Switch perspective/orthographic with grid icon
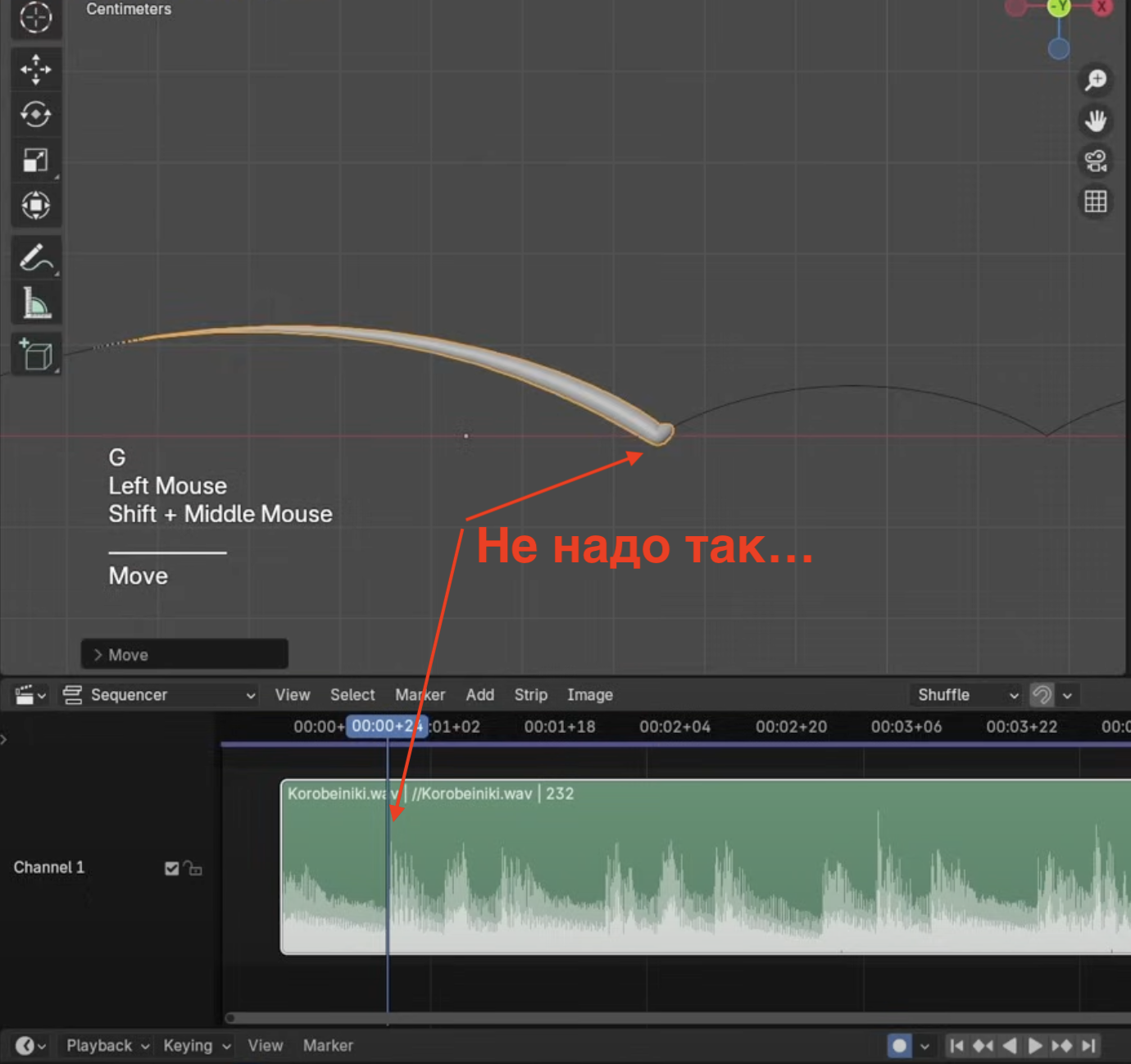 1095,201
